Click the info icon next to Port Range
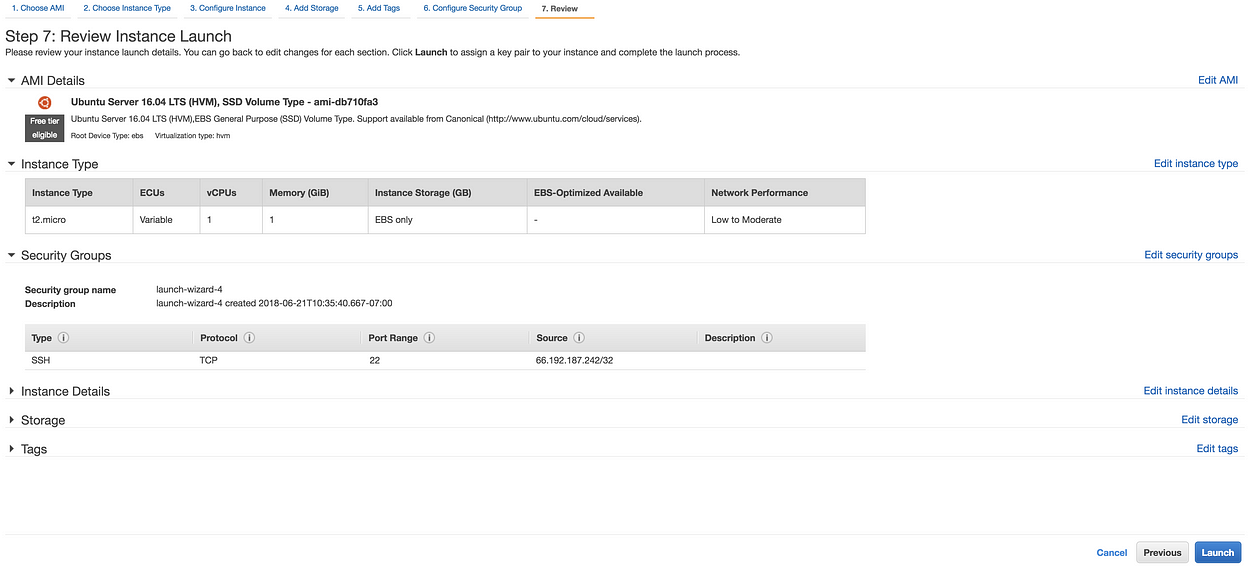The height and width of the screenshot is (568, 1250). [429, 338]
